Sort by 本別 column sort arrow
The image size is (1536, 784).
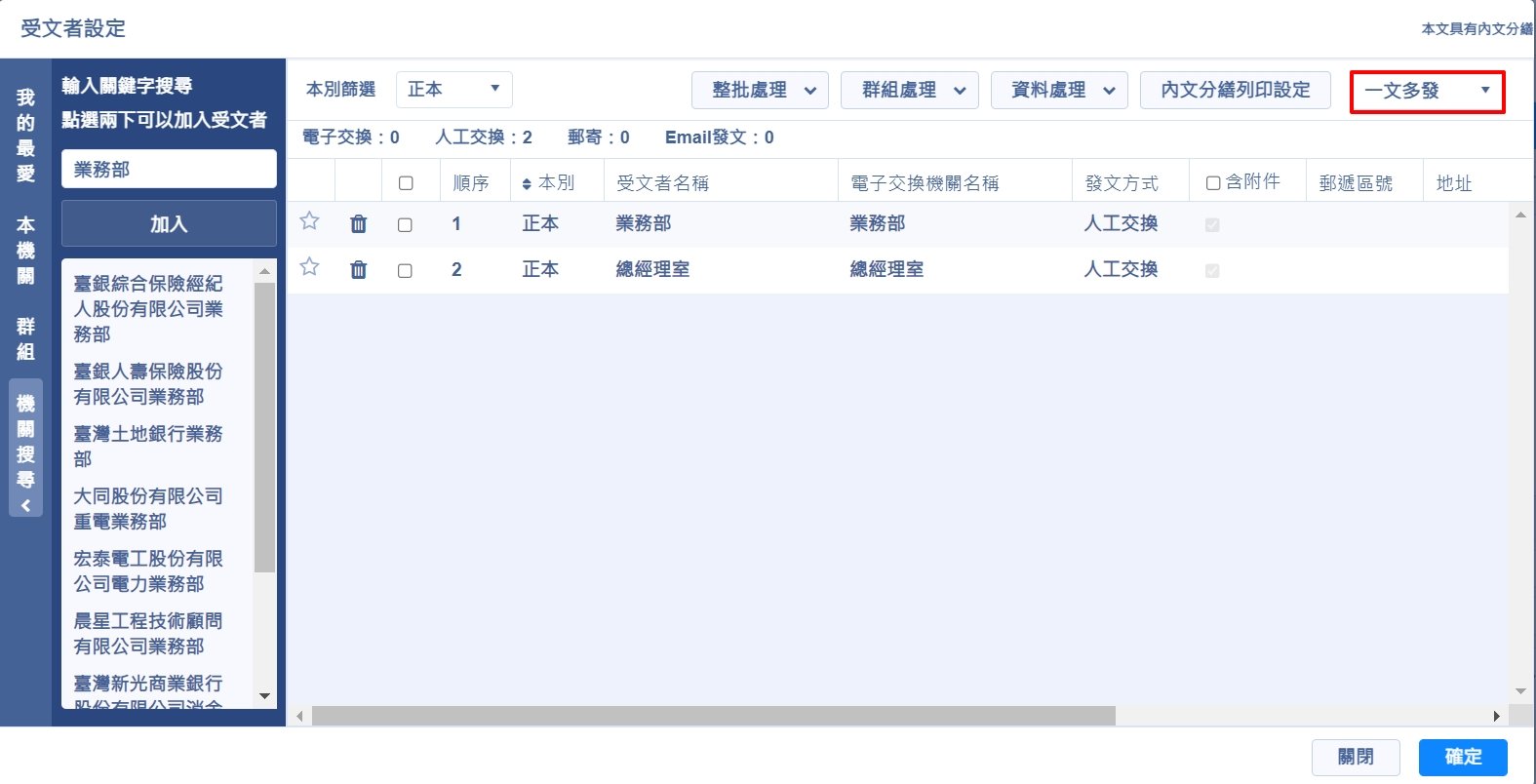pos(528,184)
